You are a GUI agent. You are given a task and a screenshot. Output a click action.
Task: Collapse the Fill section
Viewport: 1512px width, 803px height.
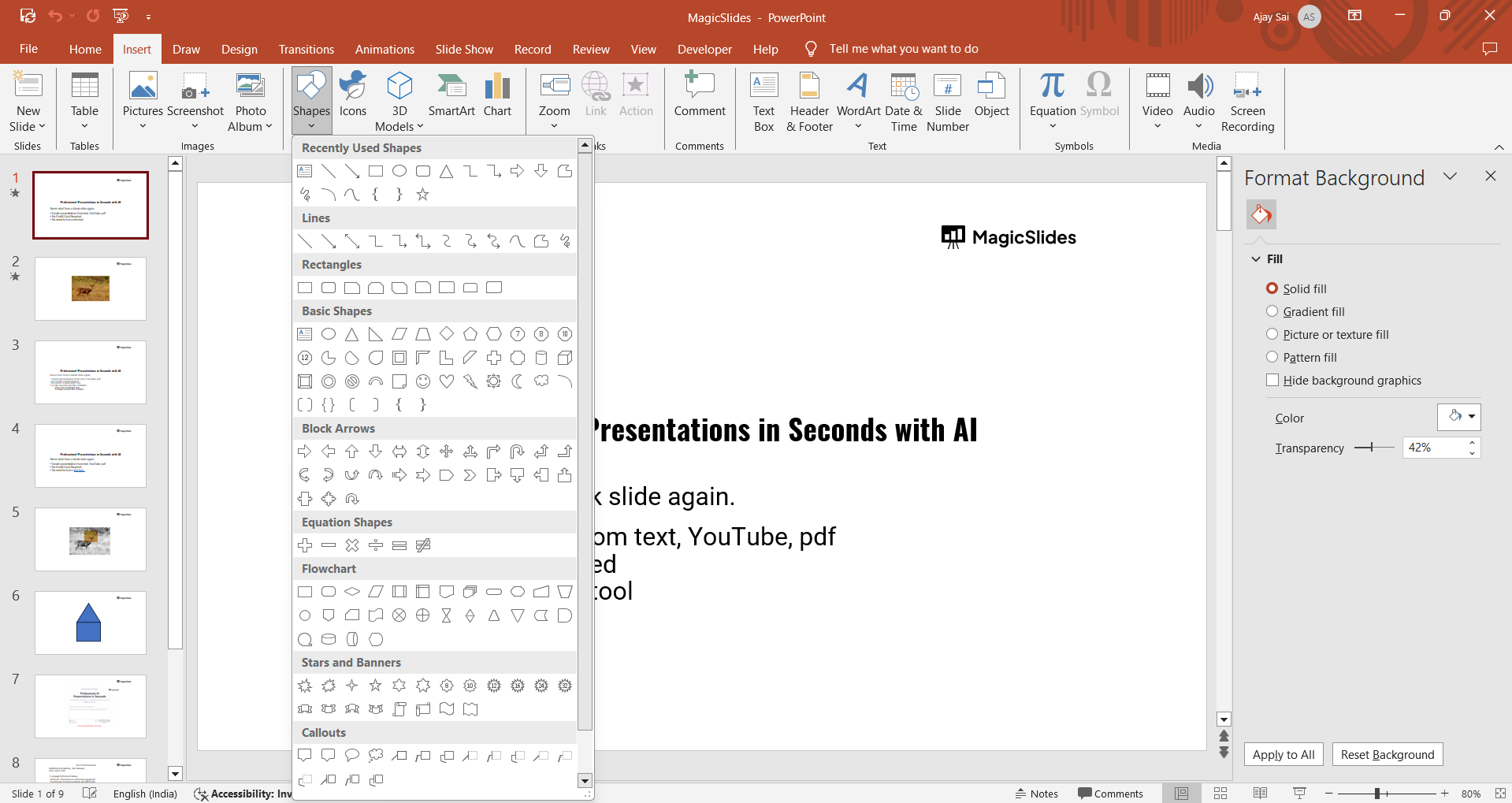[1256, 259]
